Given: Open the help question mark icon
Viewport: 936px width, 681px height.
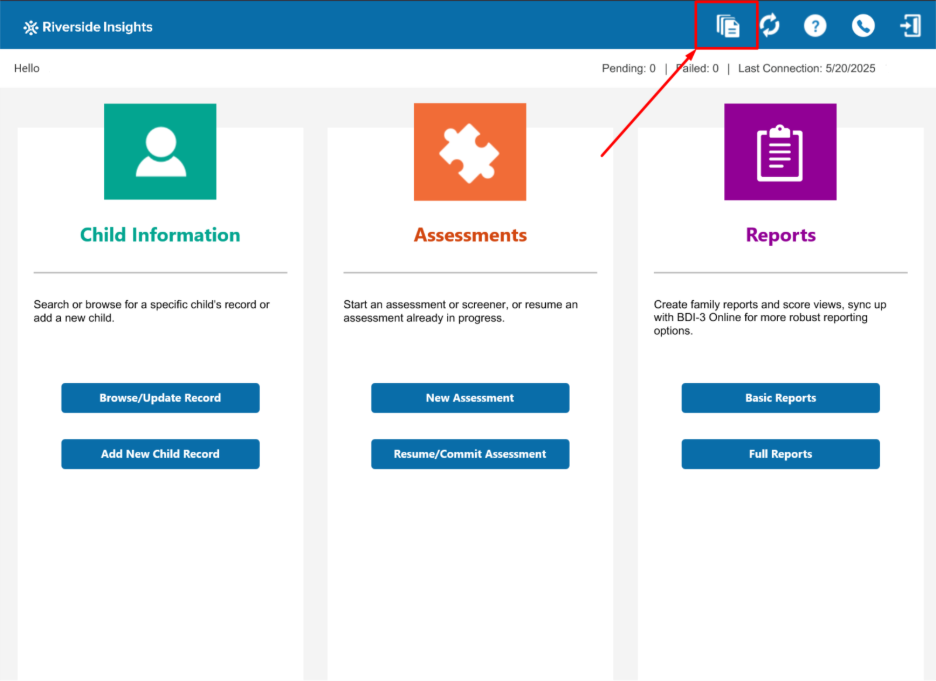Looking at the screenshot, I should pos(815,26).
